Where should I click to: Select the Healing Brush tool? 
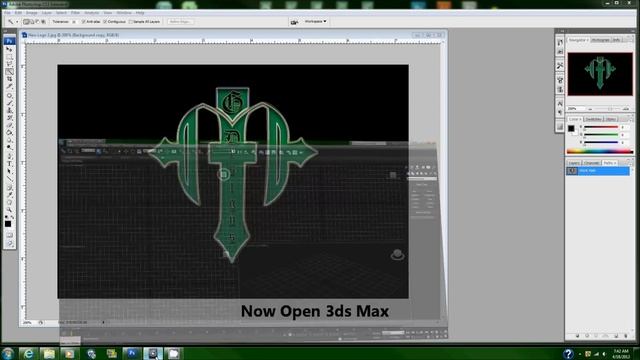coord(9,96)
